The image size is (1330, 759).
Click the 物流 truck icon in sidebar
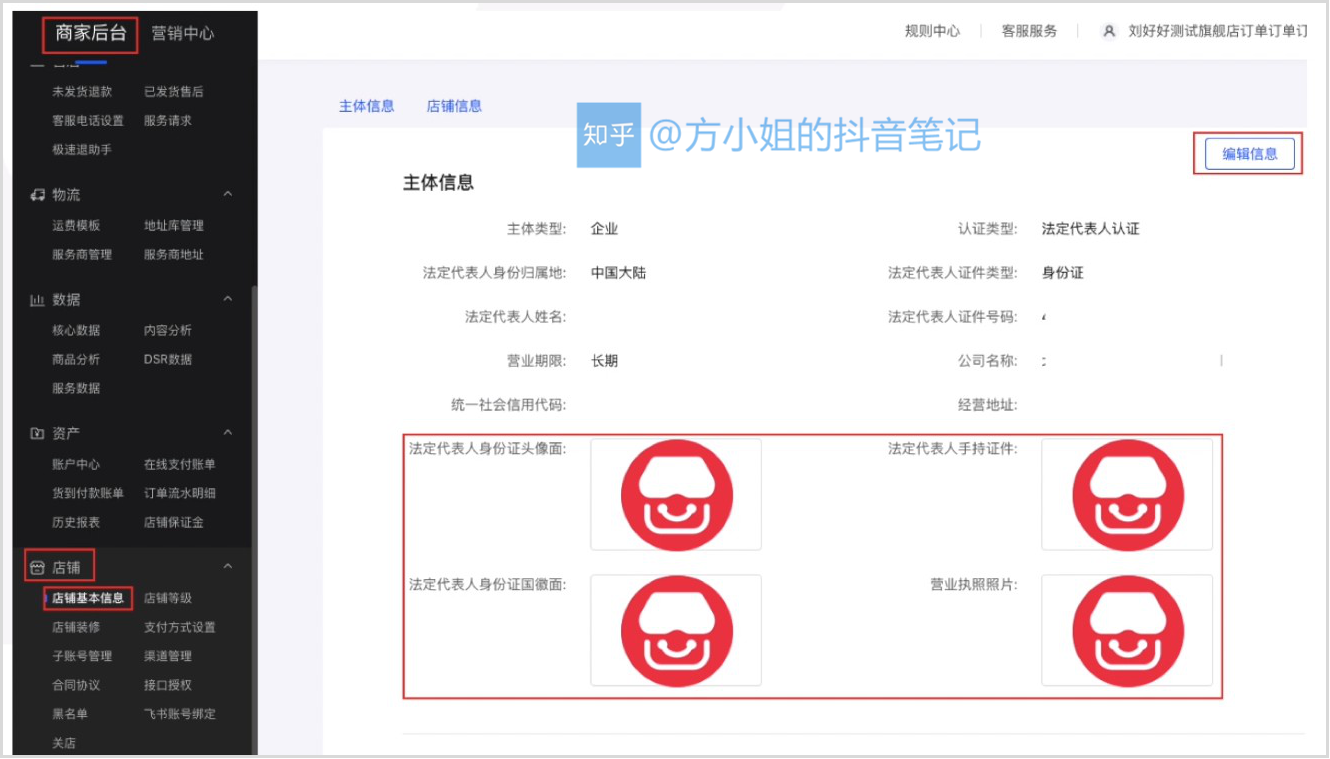(x=38, y=194)
